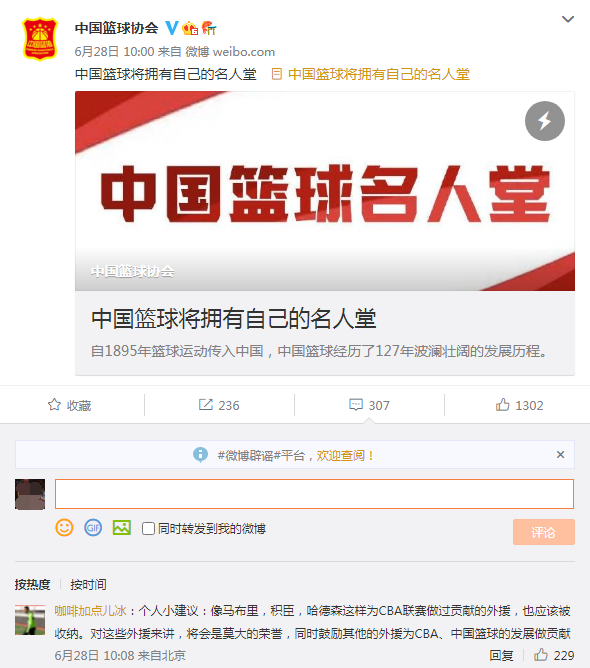Focus the comment text input box
Viewport: 590px width, 668px height.
(x=314, y=494)
